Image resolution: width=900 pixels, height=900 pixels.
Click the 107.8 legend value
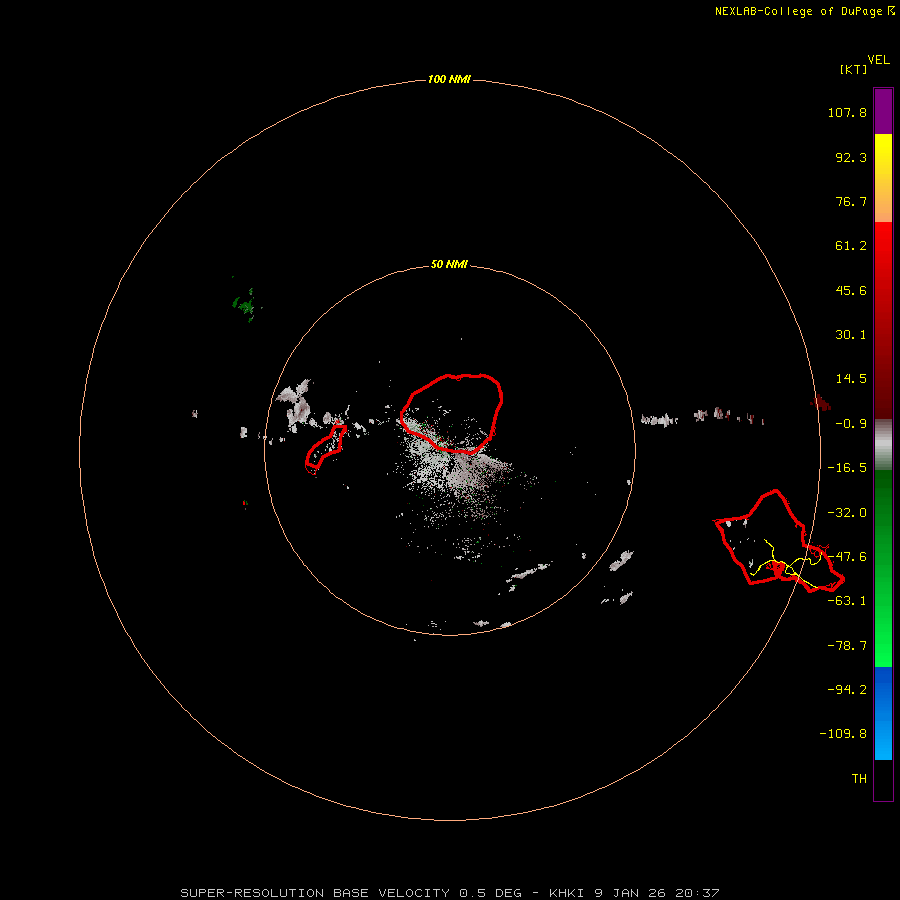pyautogui.click(x=847, y=112)
